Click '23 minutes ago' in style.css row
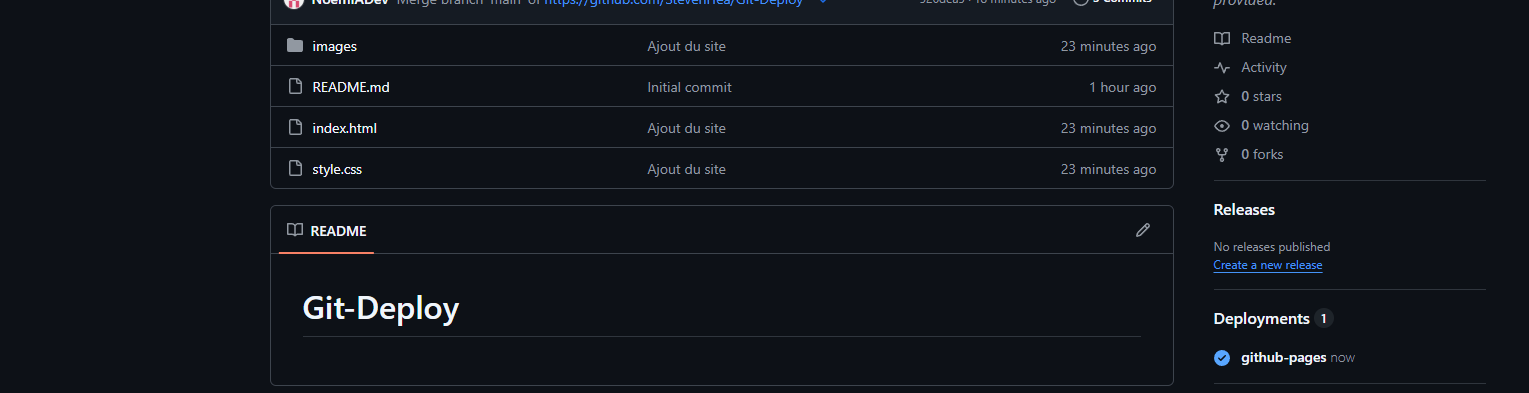 coord(1108,169)
